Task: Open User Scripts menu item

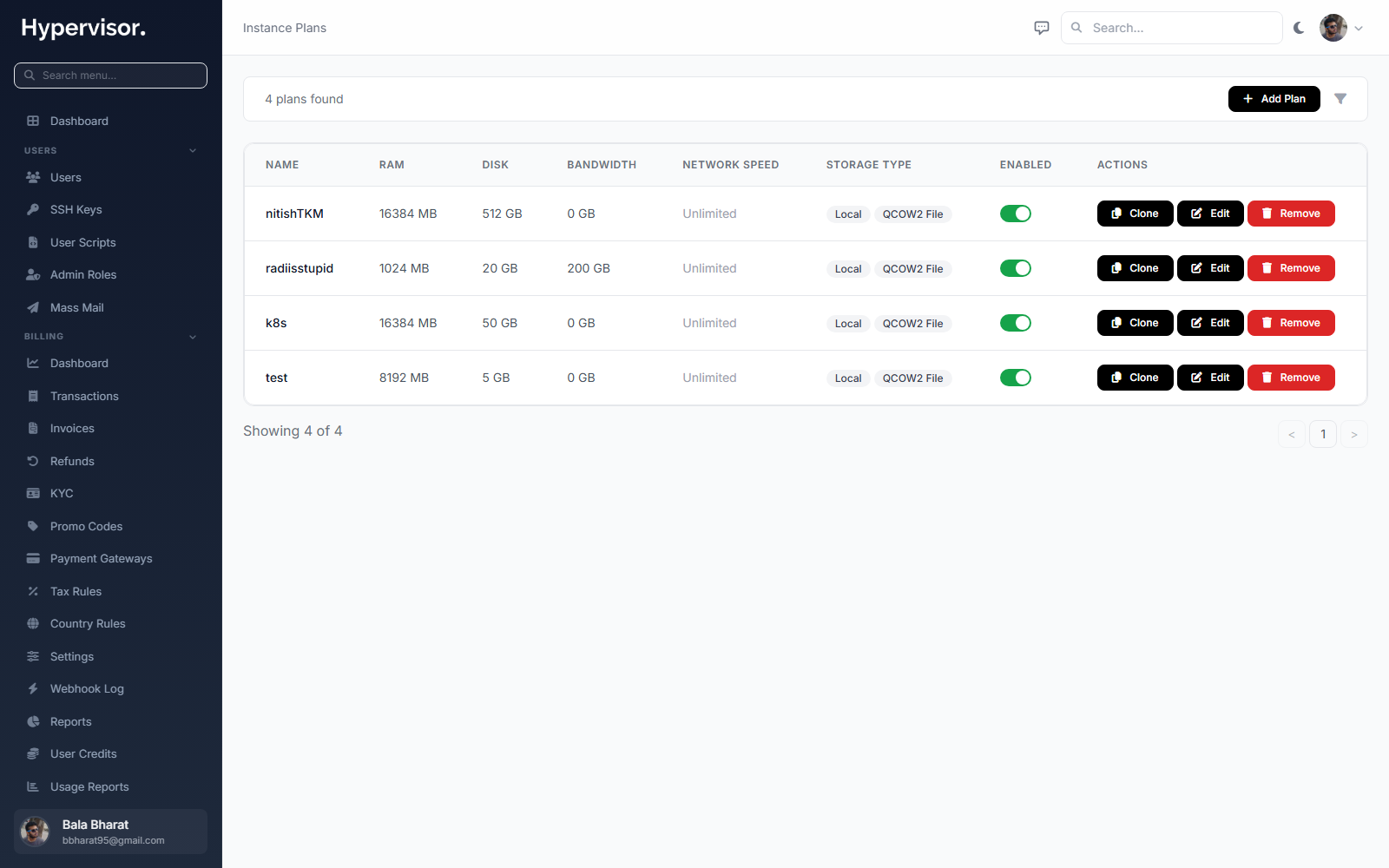Action: [x=110, y=242]
